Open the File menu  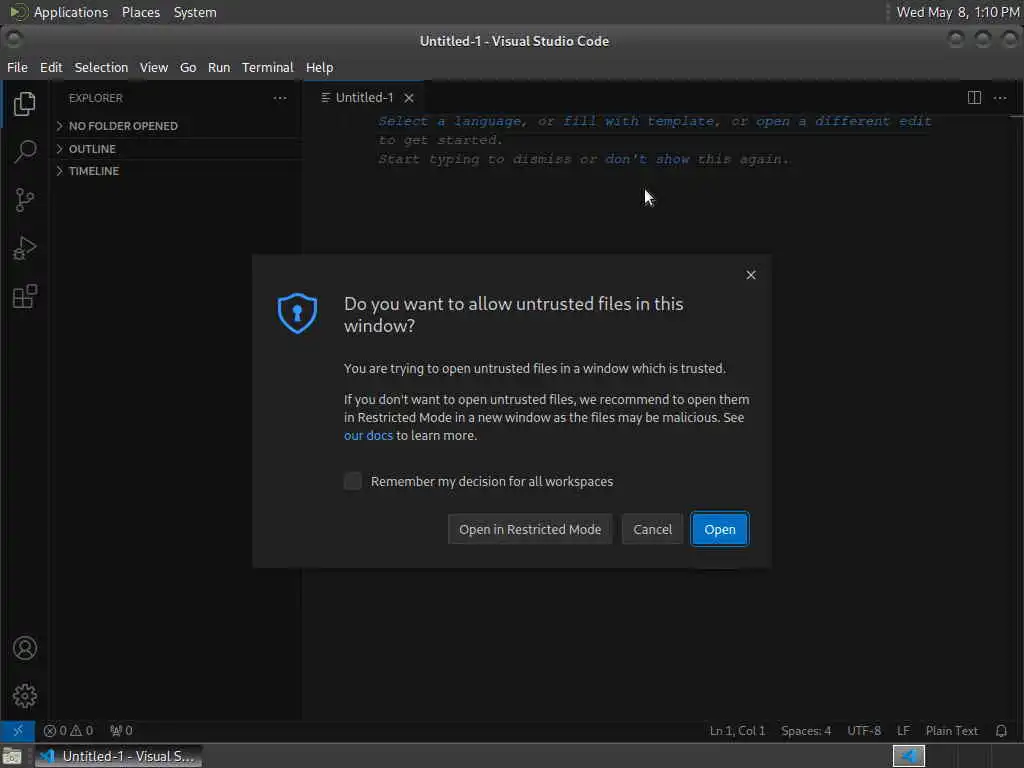pyautogui.click(x=18, y=67)
